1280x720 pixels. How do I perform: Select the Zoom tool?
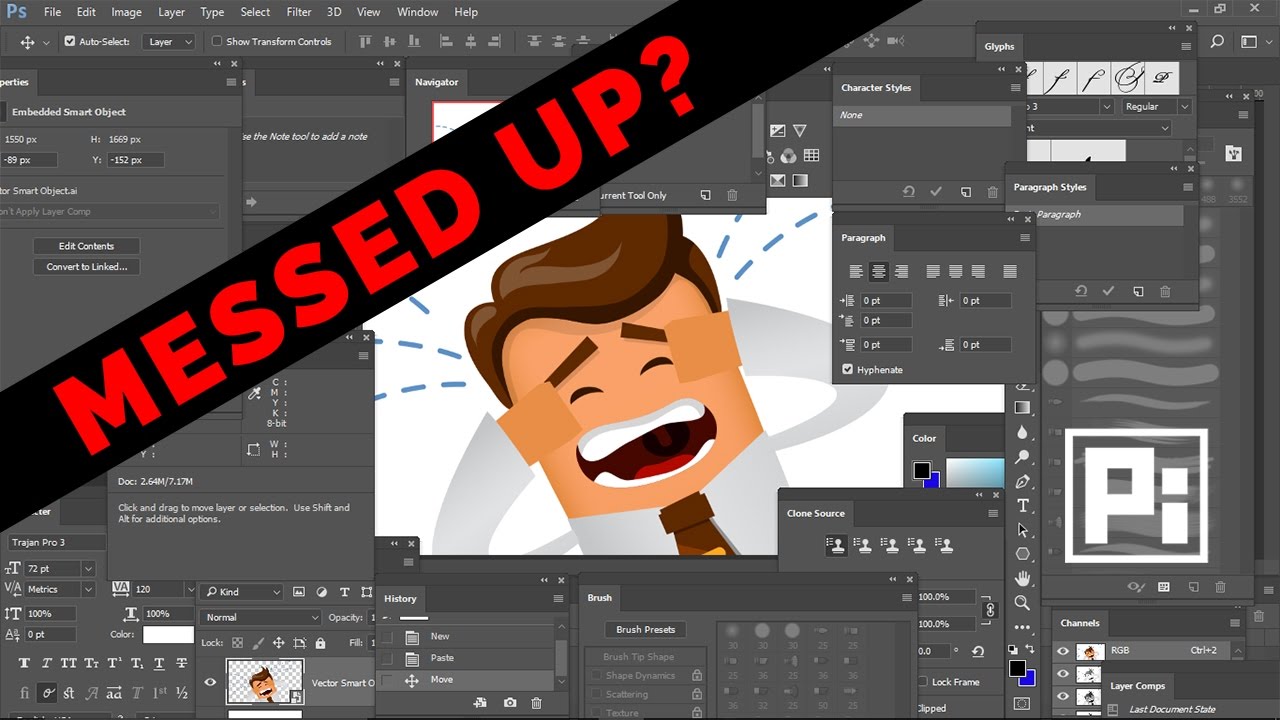[1022, 603]
